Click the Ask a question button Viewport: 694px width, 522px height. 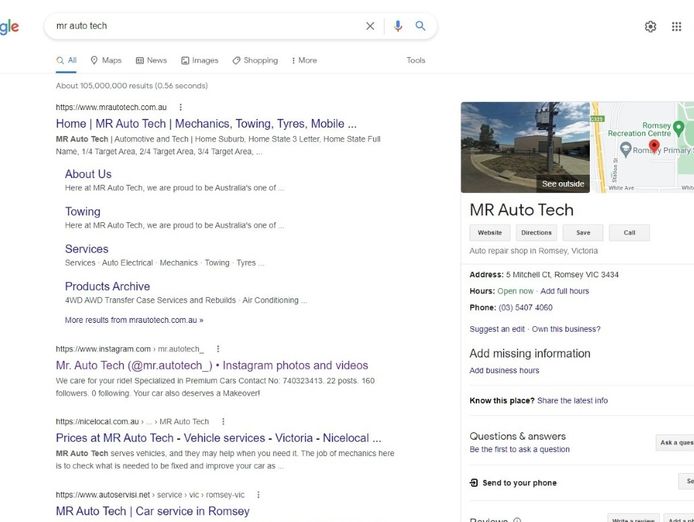pyautogui.click(x=675, y=442)
